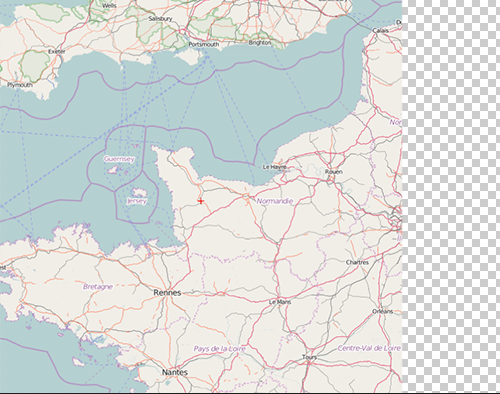Select the Exeter label
The height and width of the screenshot is (394, 500).
pos(57,51)
